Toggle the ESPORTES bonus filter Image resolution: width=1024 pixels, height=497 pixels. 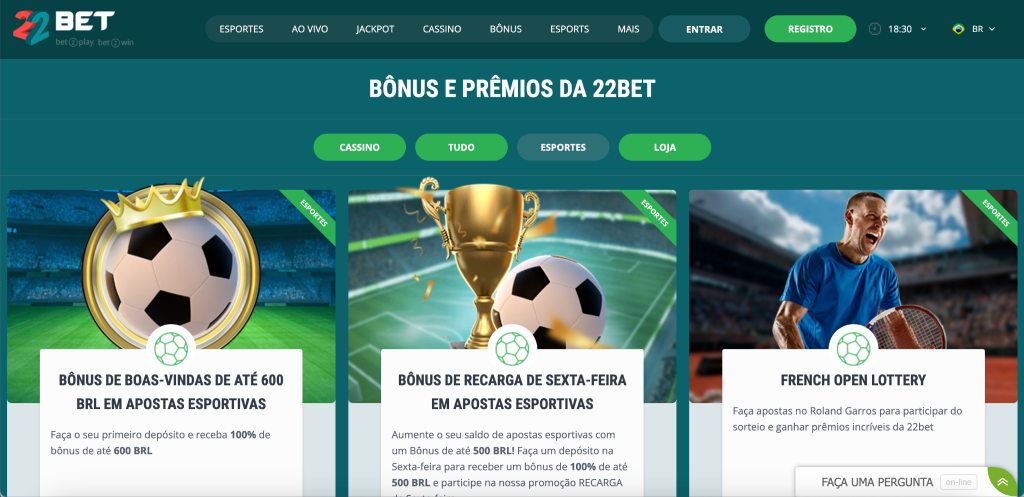tap(563, 147)
